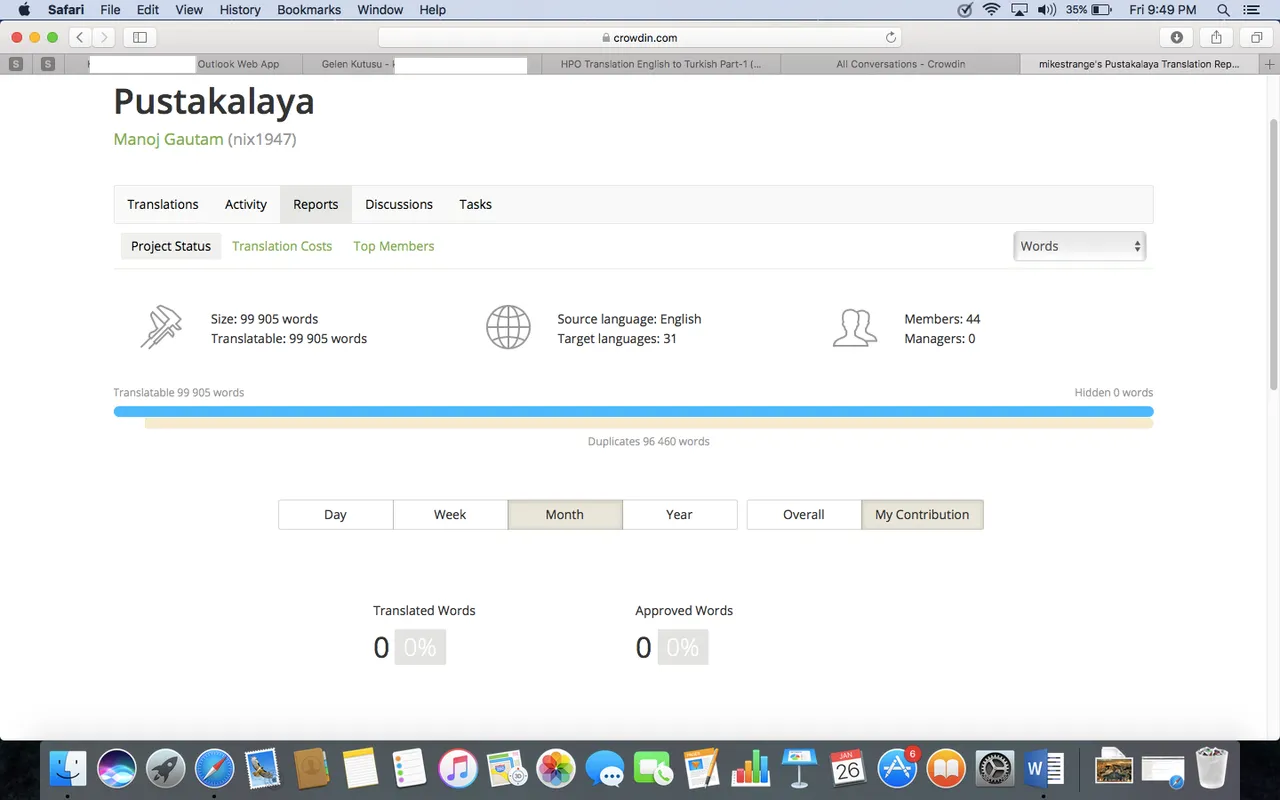The width and height of the screenshot is (1280, 800).
Task: Open the Apple menu
Action: 24,10
